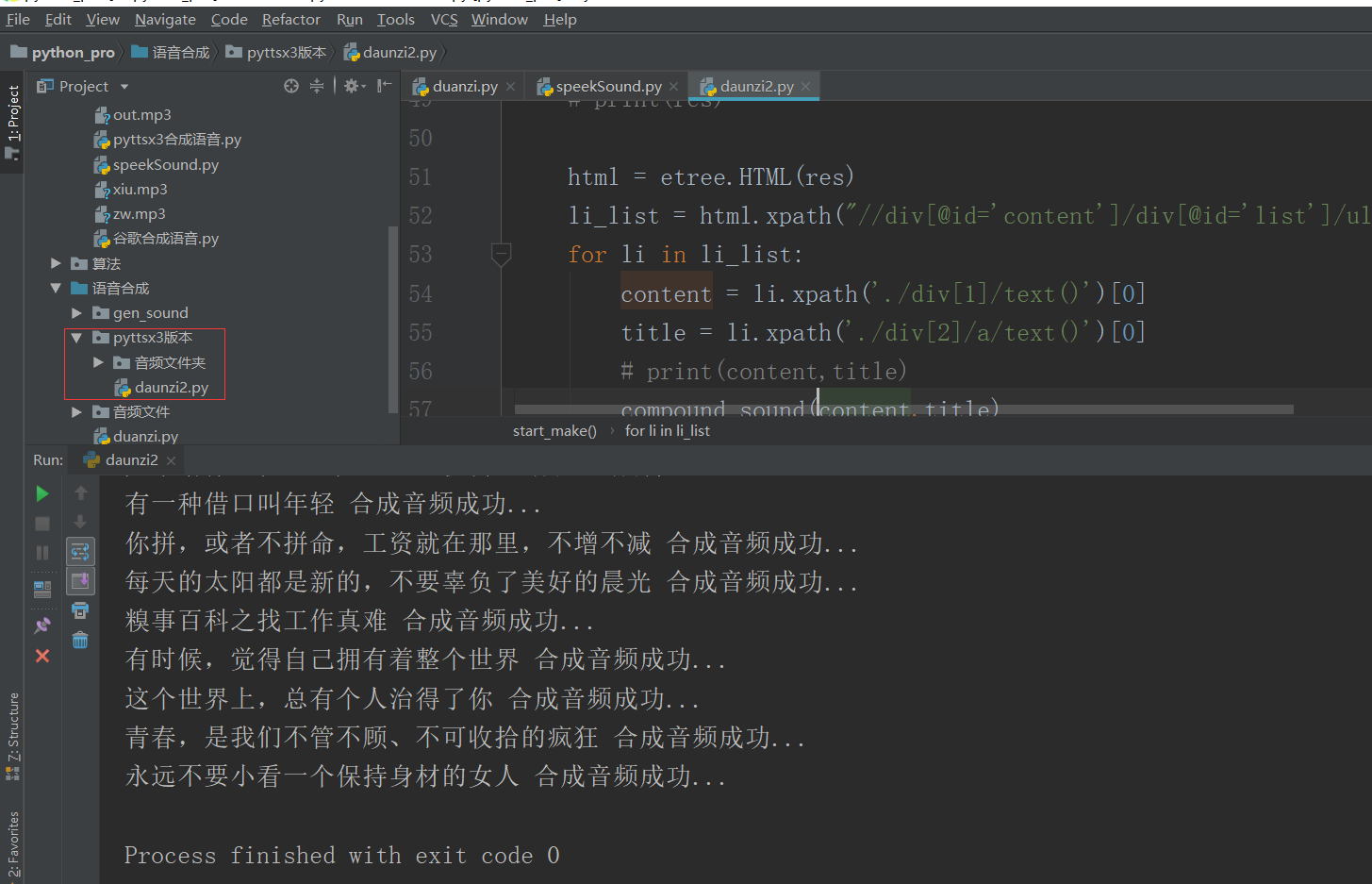Open the Project view dropdown
The width and height of the screenshot is (1372, 884).
coord(124,87)
